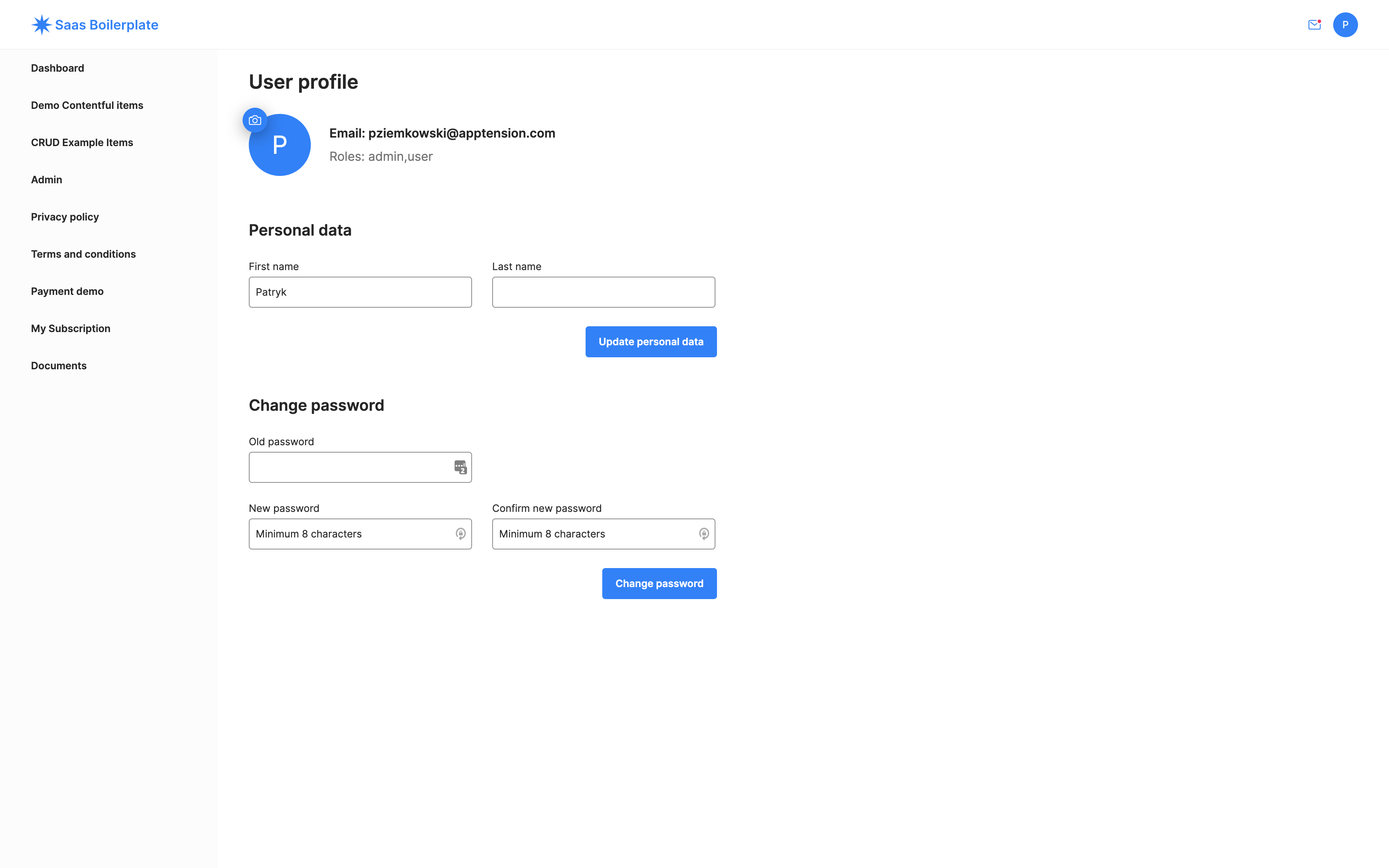
Task: Open the Dashboard page
Action: click(x=57, y=68)
